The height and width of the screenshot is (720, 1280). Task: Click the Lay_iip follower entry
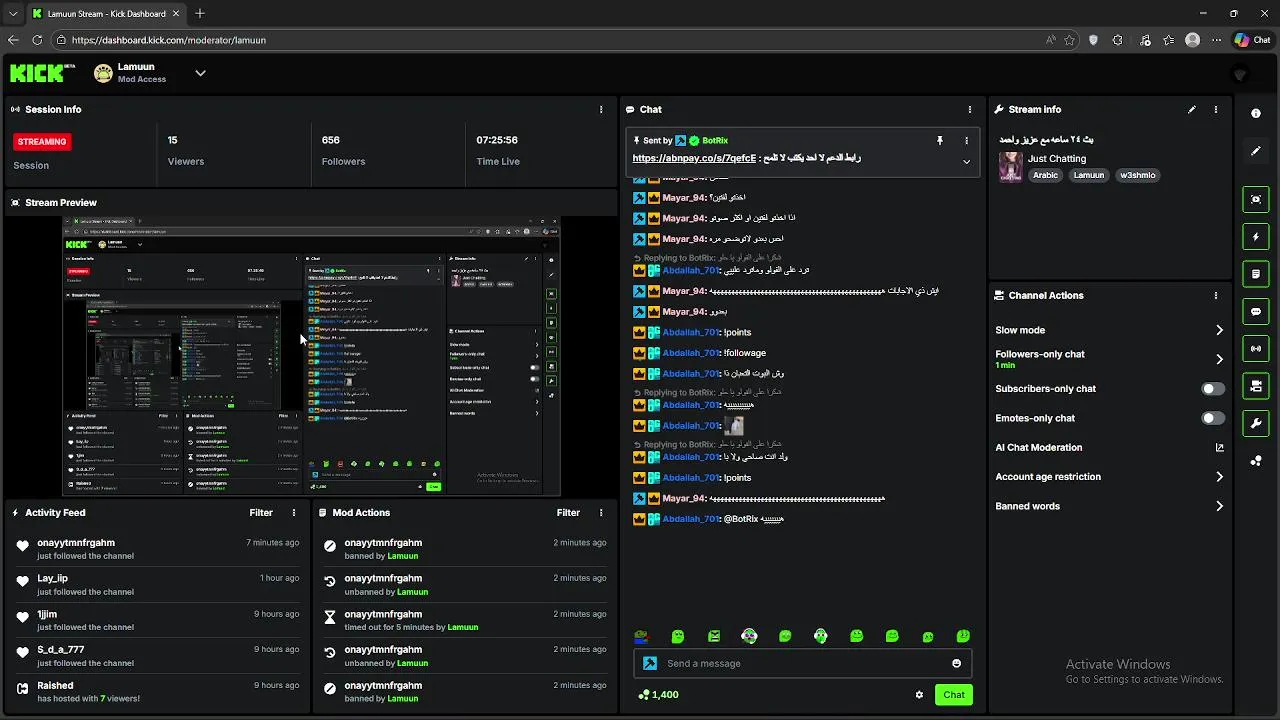point(158,585)
